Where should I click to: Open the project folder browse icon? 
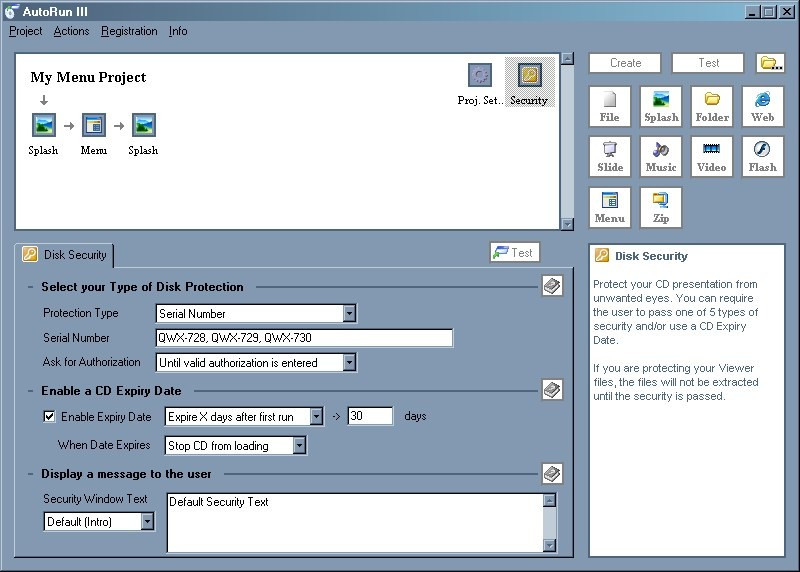tap(770, 63)
